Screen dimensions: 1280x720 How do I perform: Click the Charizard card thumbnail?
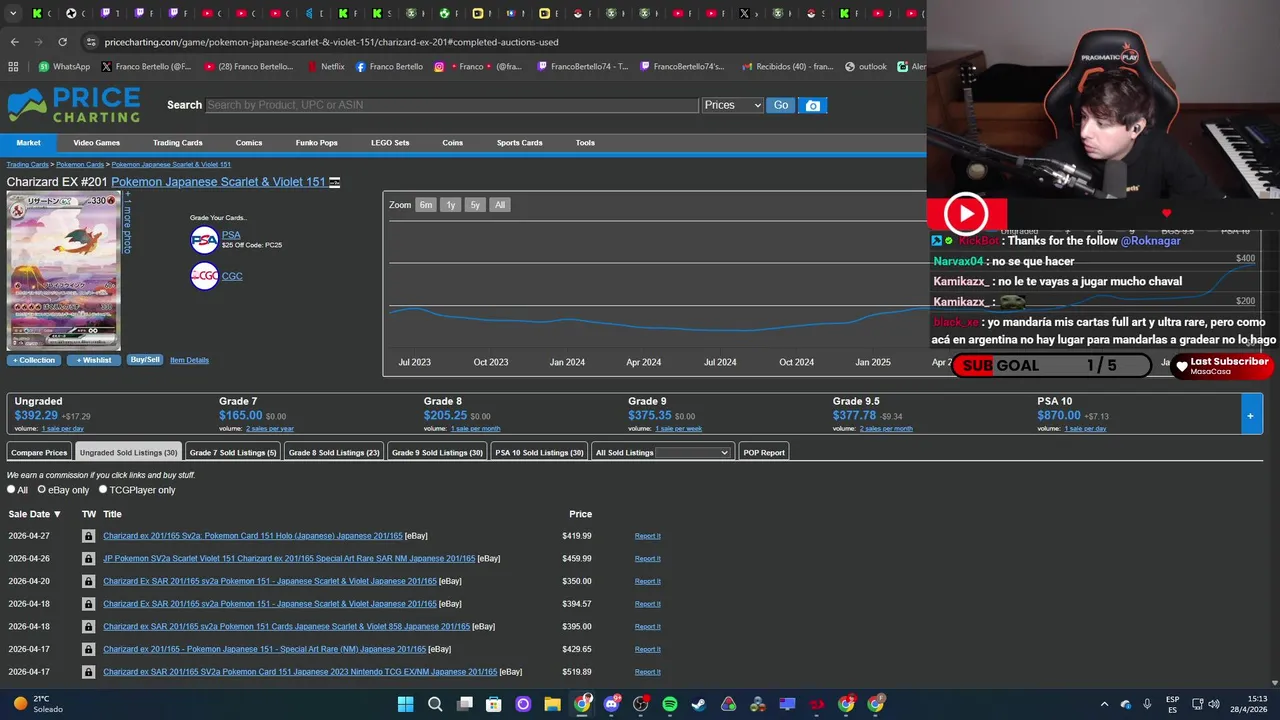(63, 271)
